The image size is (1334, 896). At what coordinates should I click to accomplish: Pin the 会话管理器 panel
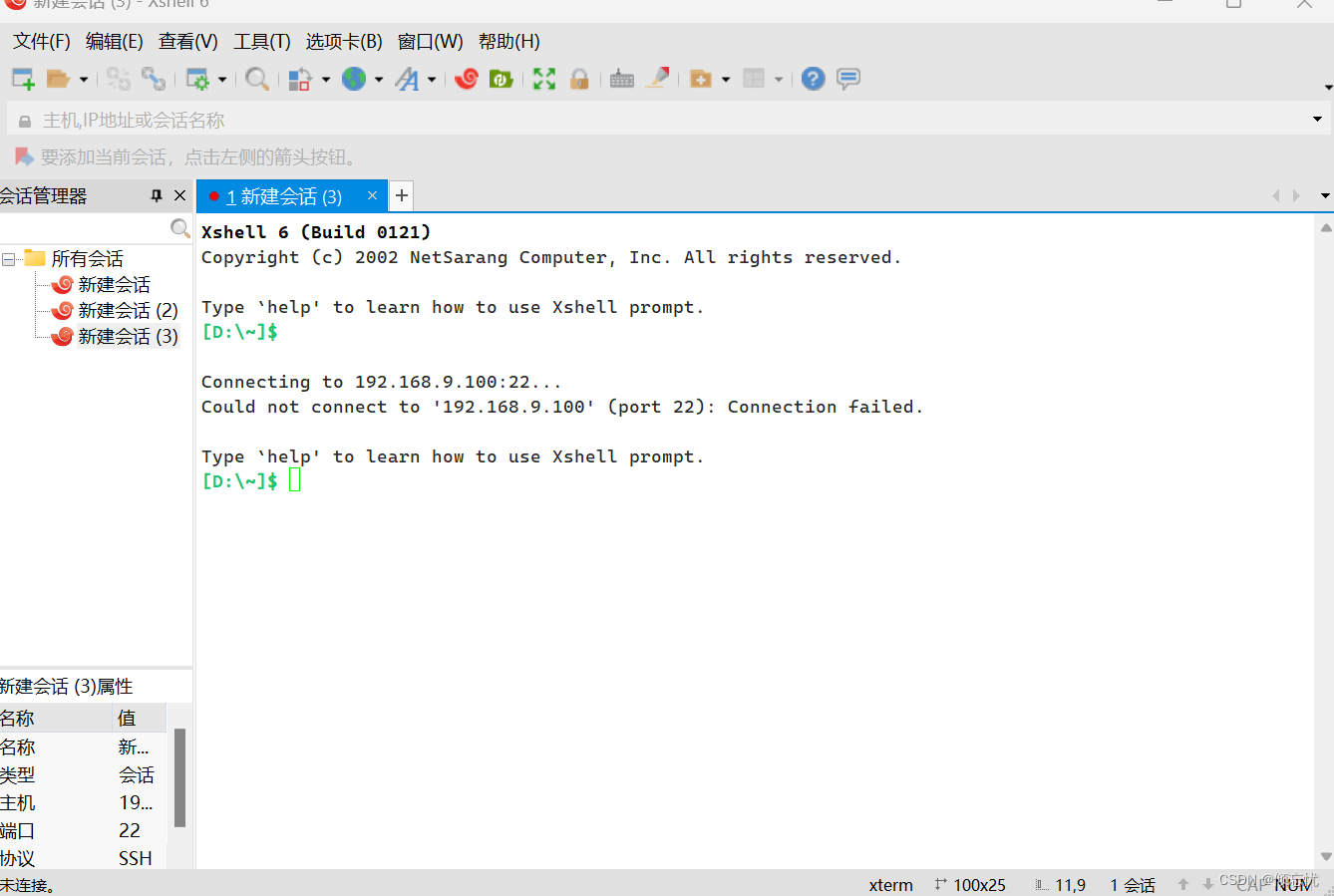(x=157, y=195)
